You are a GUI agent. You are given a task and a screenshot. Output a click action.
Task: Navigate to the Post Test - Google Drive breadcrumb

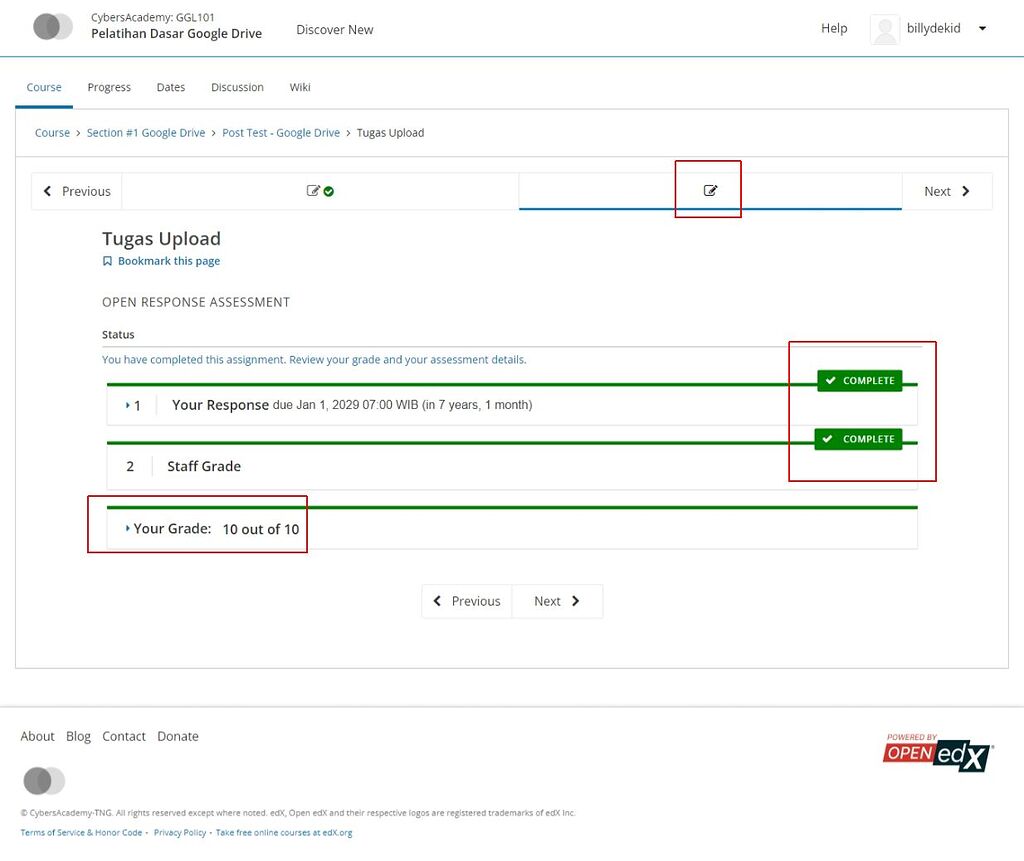coord(281,132)
